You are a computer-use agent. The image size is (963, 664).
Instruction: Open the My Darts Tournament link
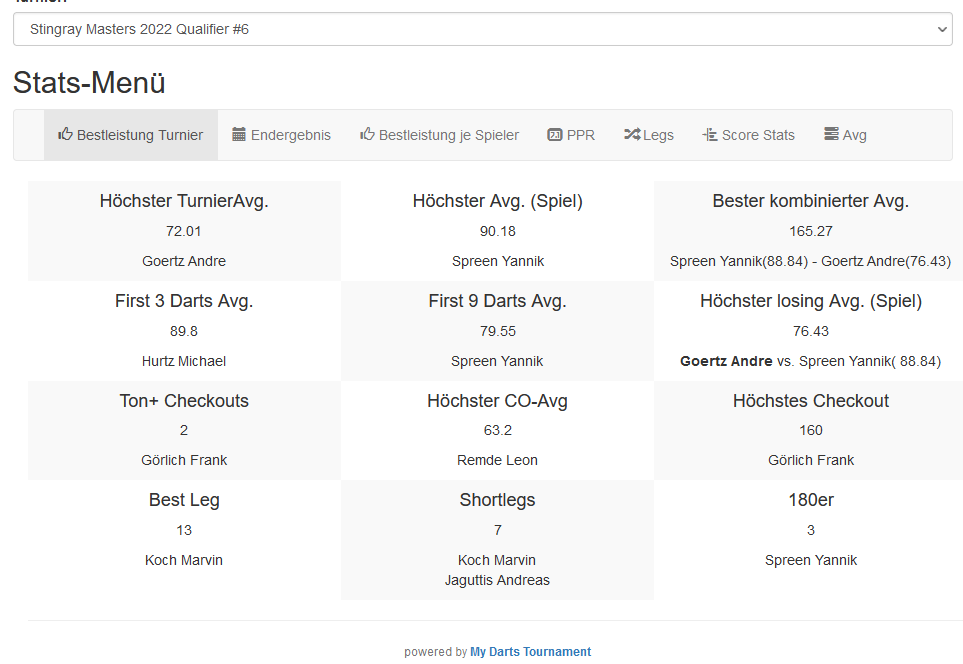point(530,652)
